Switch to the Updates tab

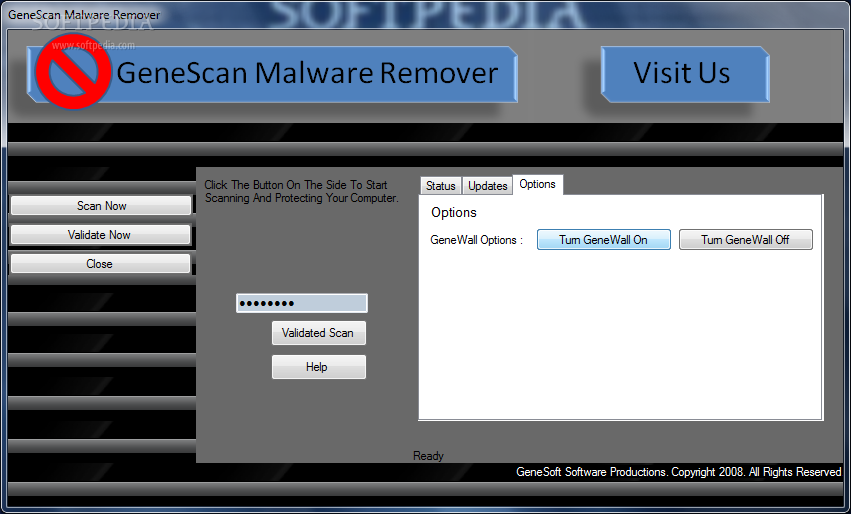pos(487,186)
